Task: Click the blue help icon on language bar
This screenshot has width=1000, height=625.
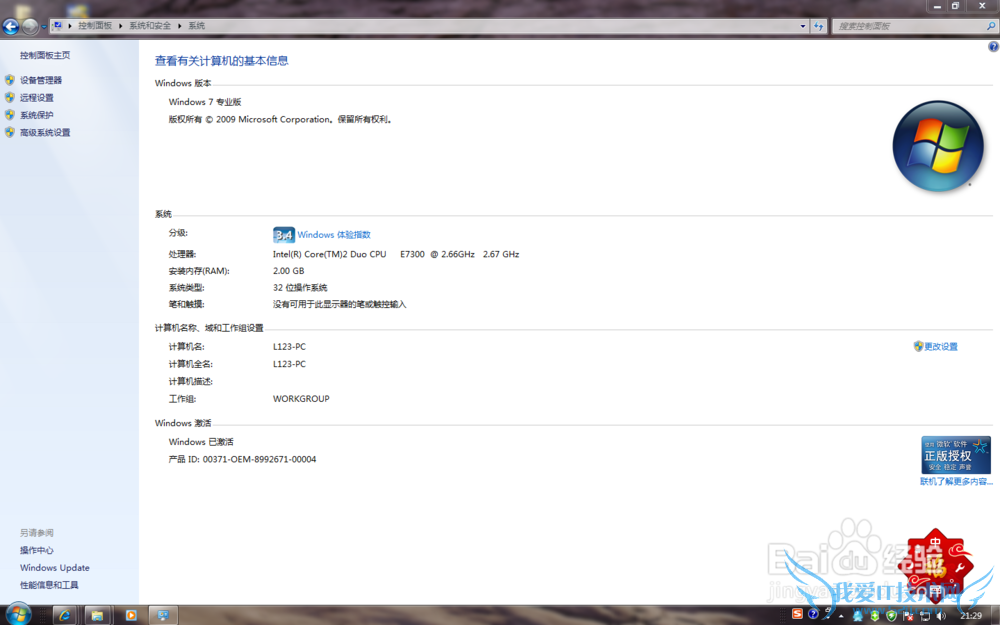Action: coord(813,614)
